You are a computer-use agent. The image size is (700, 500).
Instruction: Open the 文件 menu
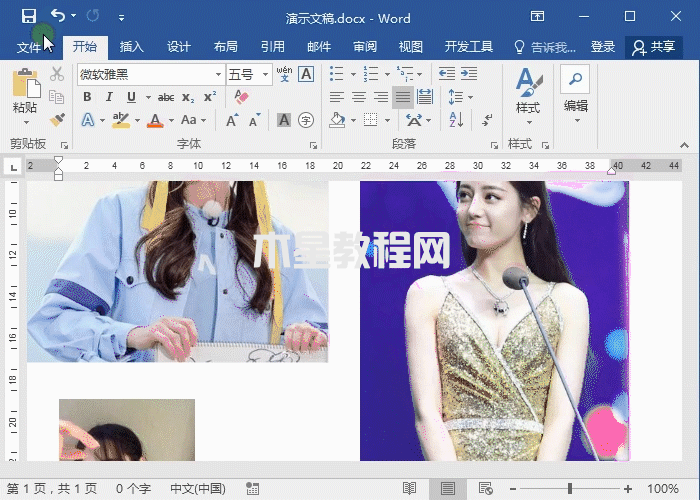(x=28, y=46)
